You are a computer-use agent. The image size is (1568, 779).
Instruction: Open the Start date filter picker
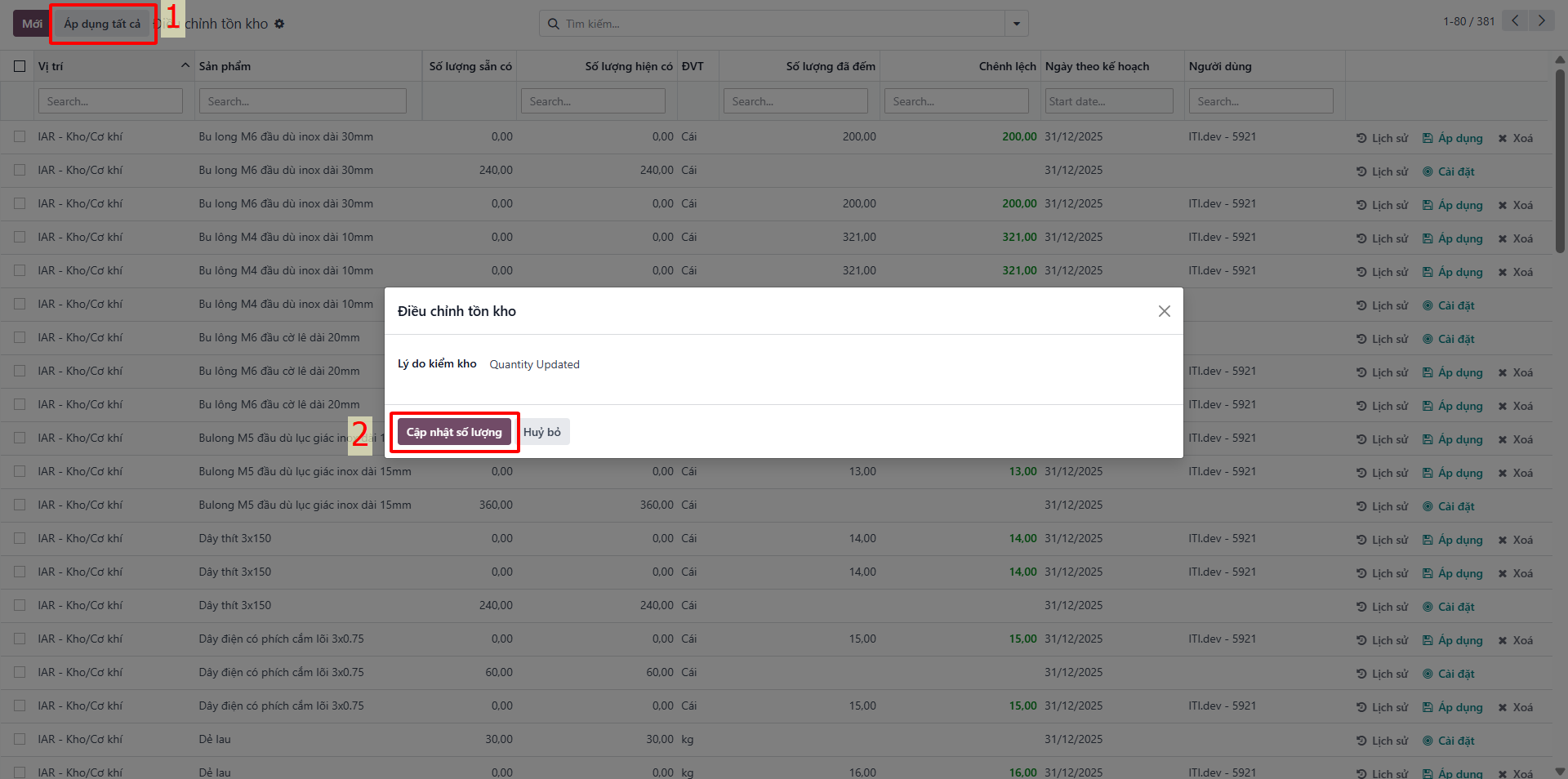point(1109,101)
